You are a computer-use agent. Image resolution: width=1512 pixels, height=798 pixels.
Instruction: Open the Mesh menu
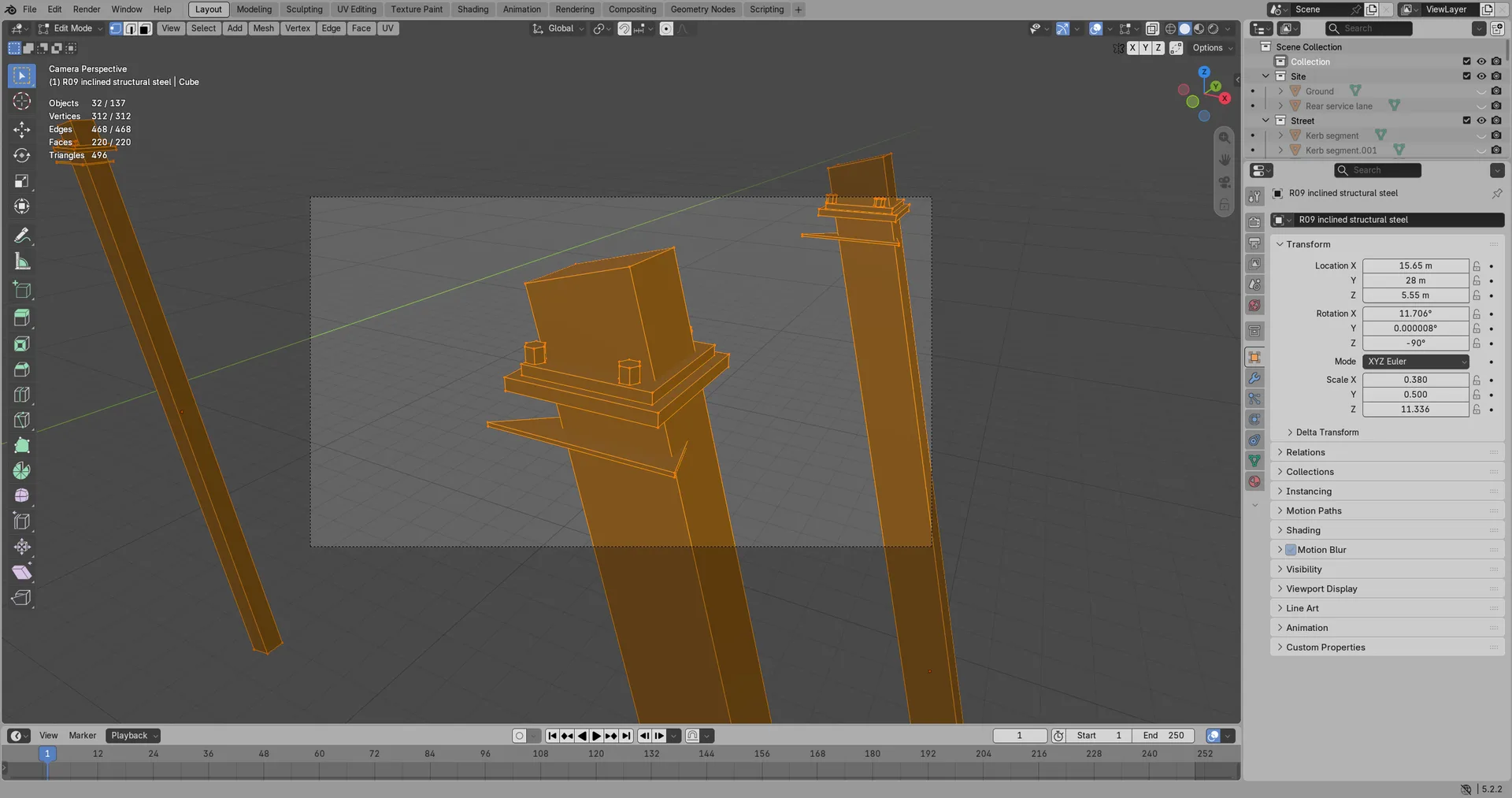tap(263, 28)
